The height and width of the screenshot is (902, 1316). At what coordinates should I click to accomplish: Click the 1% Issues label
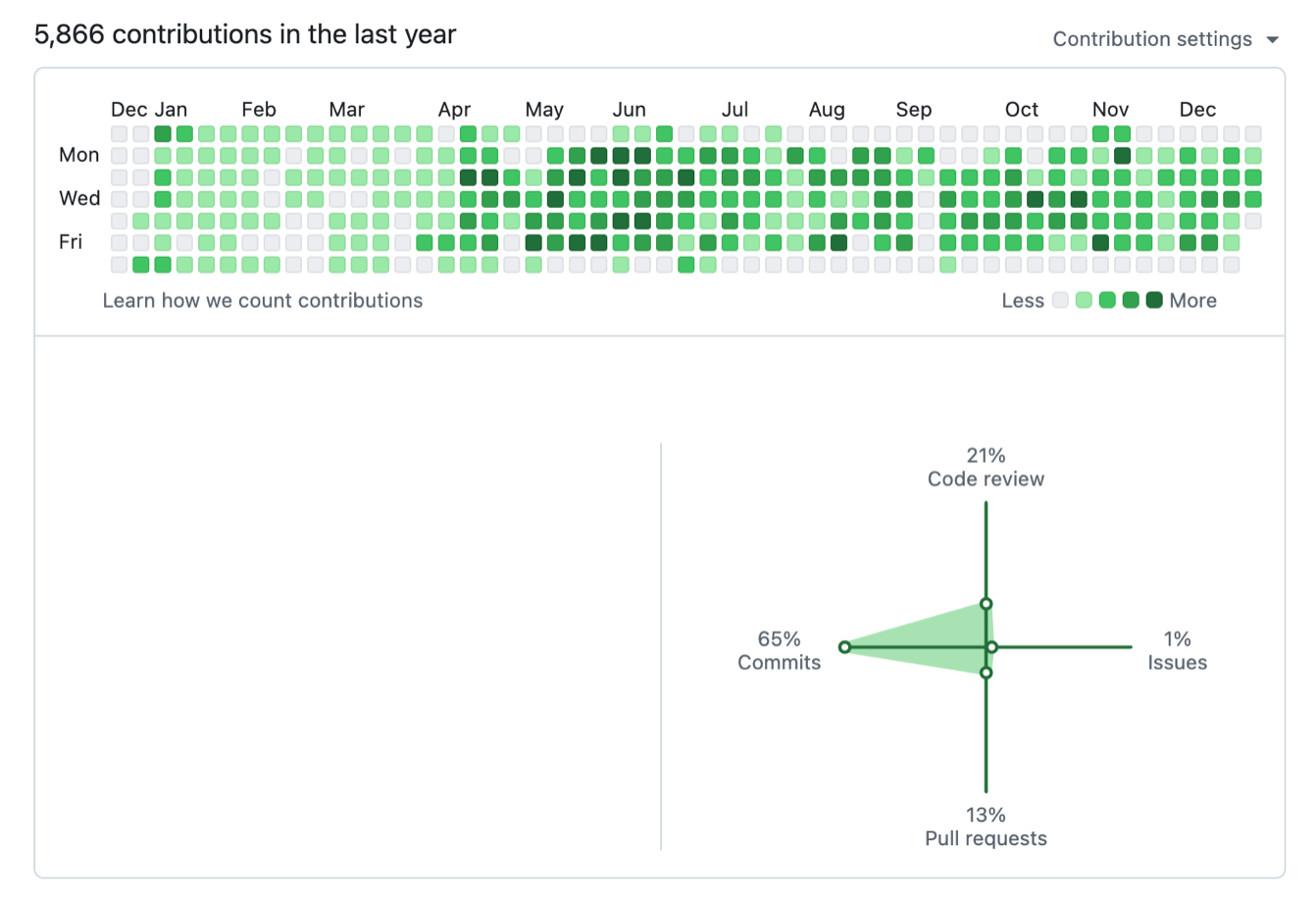tap(1176, 651)
